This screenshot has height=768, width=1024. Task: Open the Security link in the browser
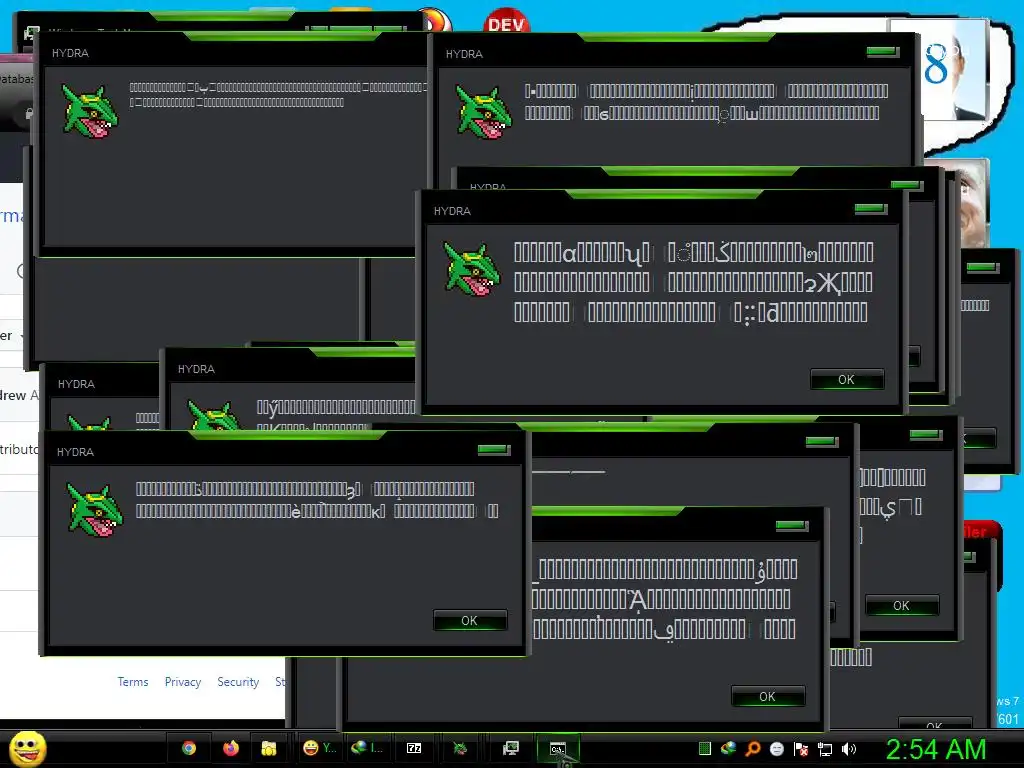(238, 682)
